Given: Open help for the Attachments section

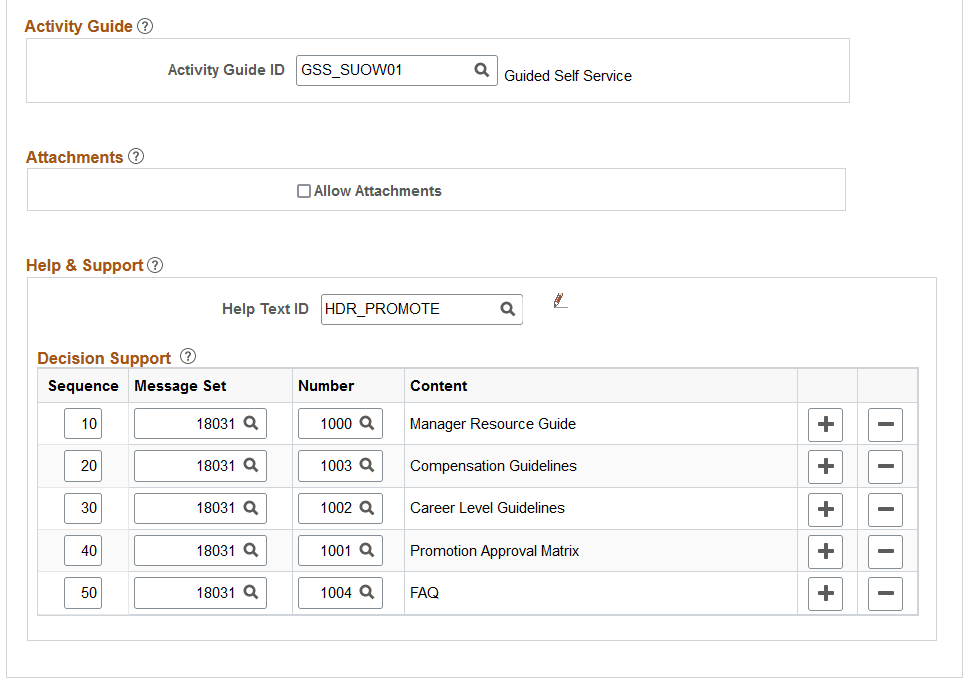Looking at the screenshot, I should pyautogui.click(x=136, y=156).
